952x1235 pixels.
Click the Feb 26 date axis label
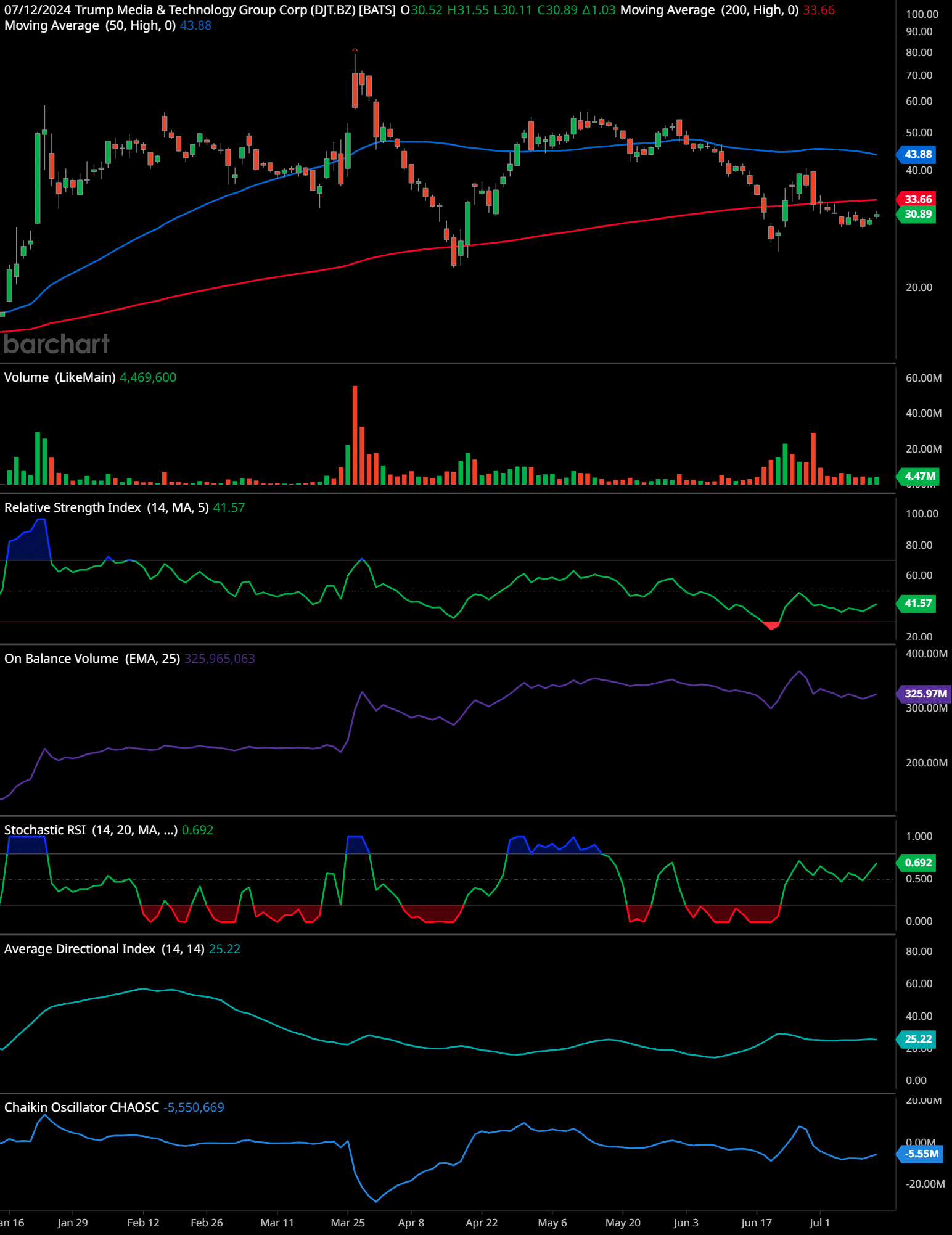(207, 1223)
